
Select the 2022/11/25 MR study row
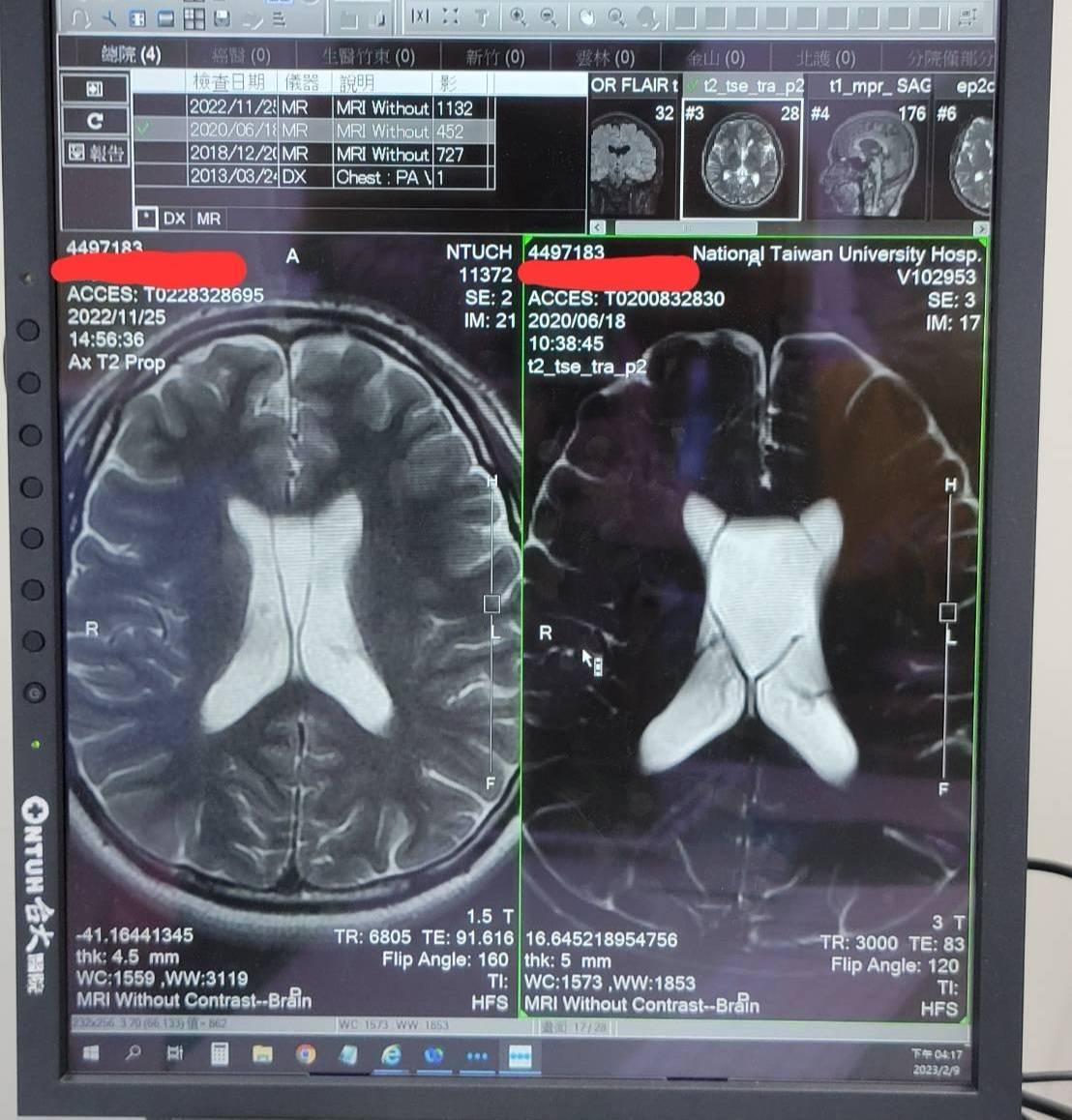[x=313, y=108]
